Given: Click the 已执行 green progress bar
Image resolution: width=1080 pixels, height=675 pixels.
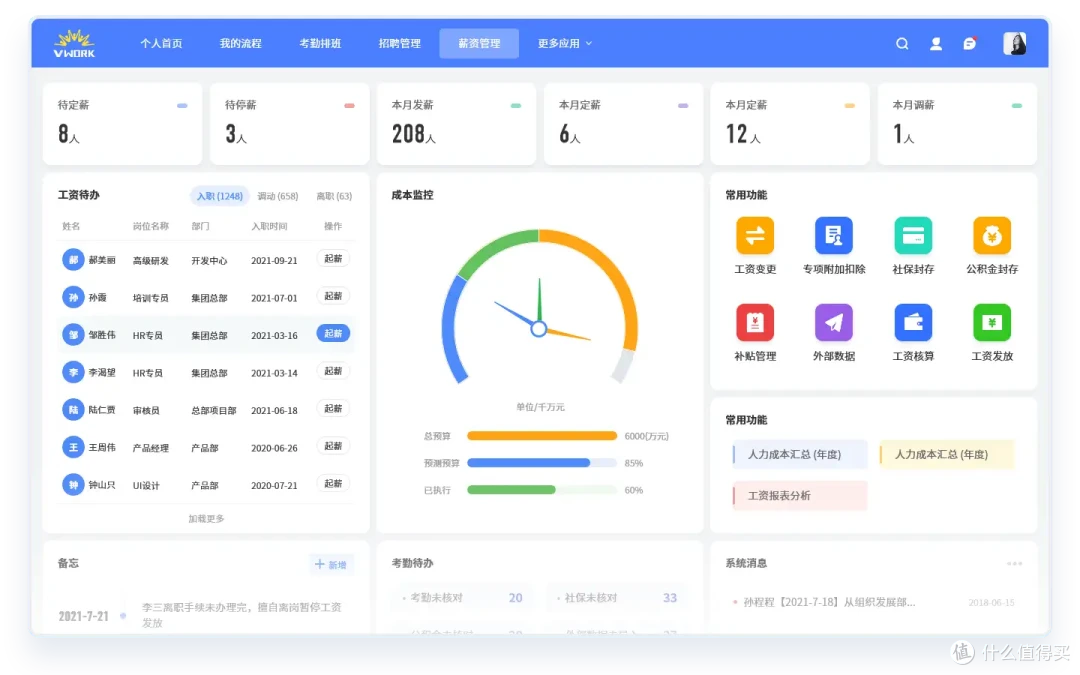Looking at the screenshot, I should click(542, 490).
